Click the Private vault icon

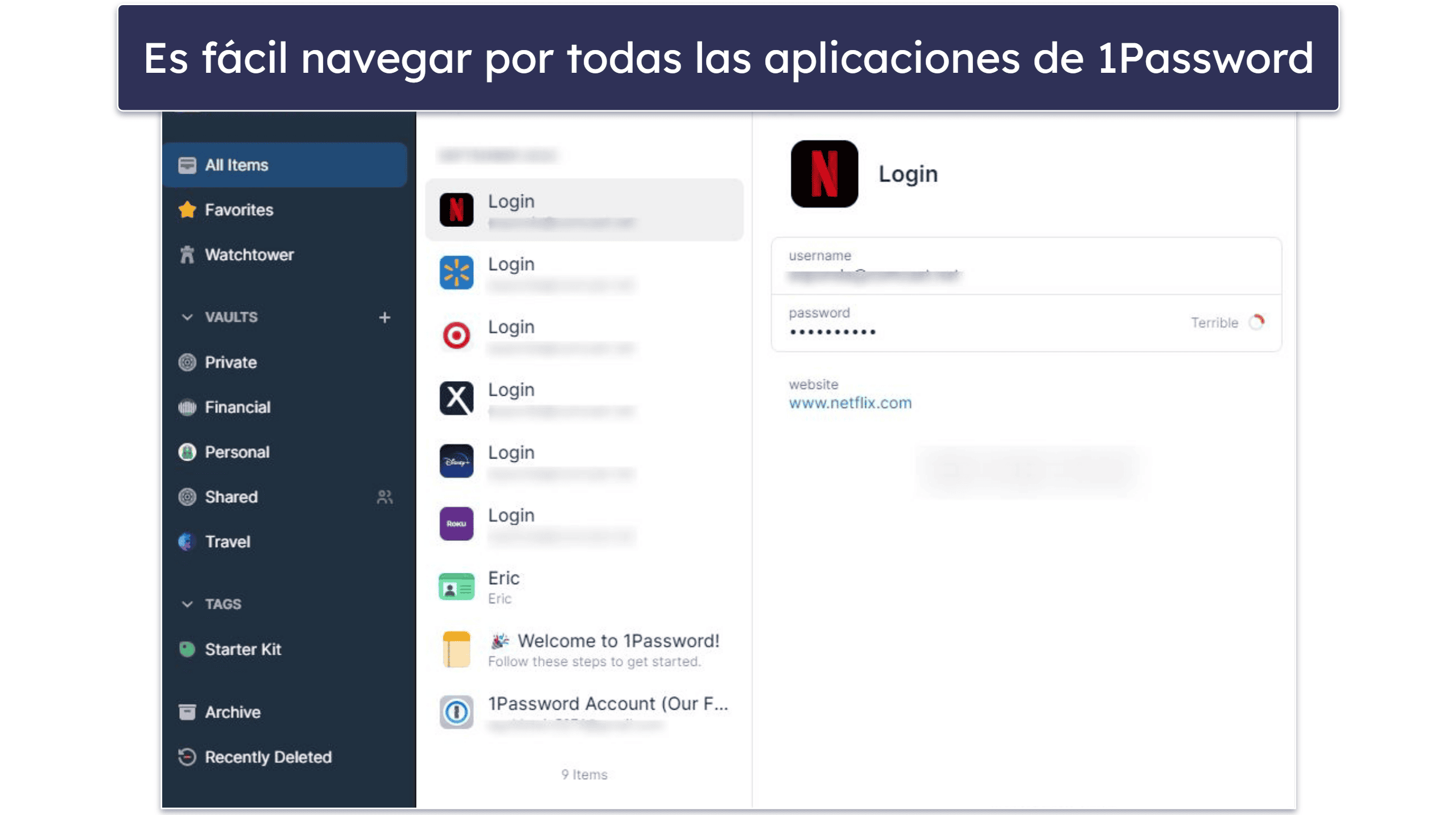click(187, 362)
